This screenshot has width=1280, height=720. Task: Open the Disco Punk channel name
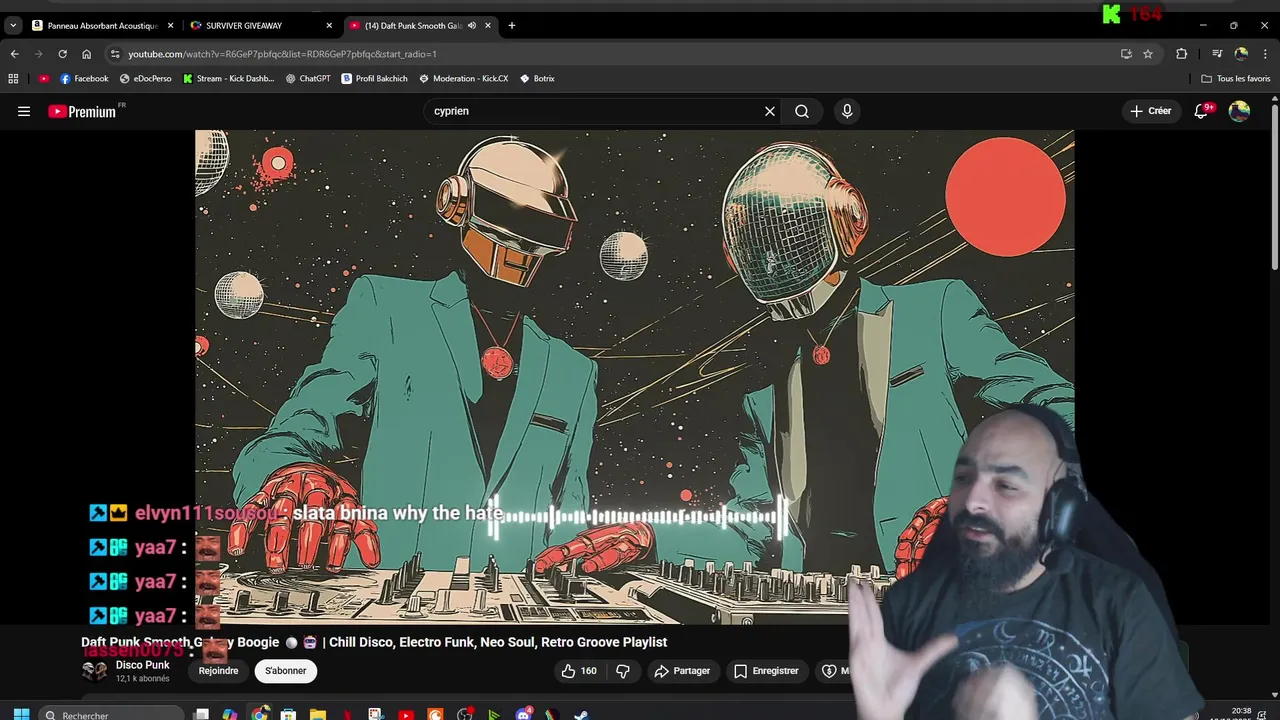coord(142,665)
